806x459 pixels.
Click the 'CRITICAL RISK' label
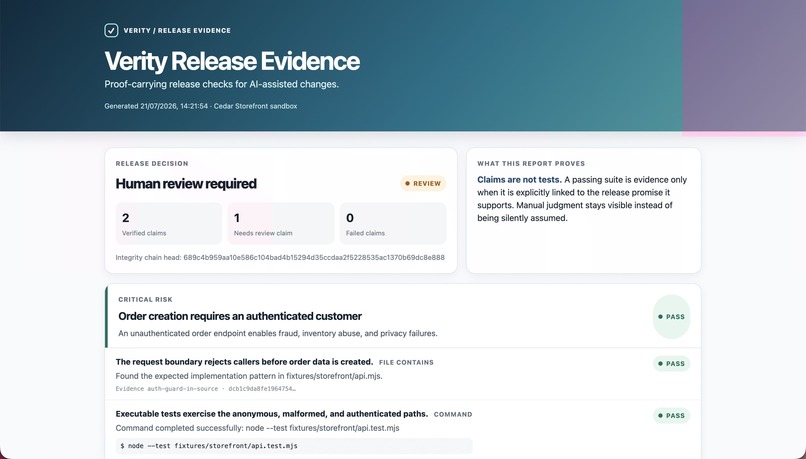click(x=145, y=300)
